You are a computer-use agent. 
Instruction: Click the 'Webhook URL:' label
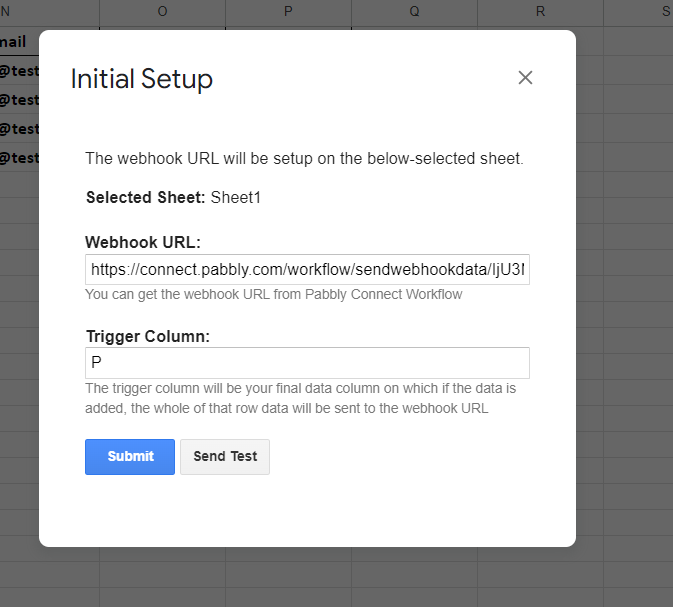(143, 243)
